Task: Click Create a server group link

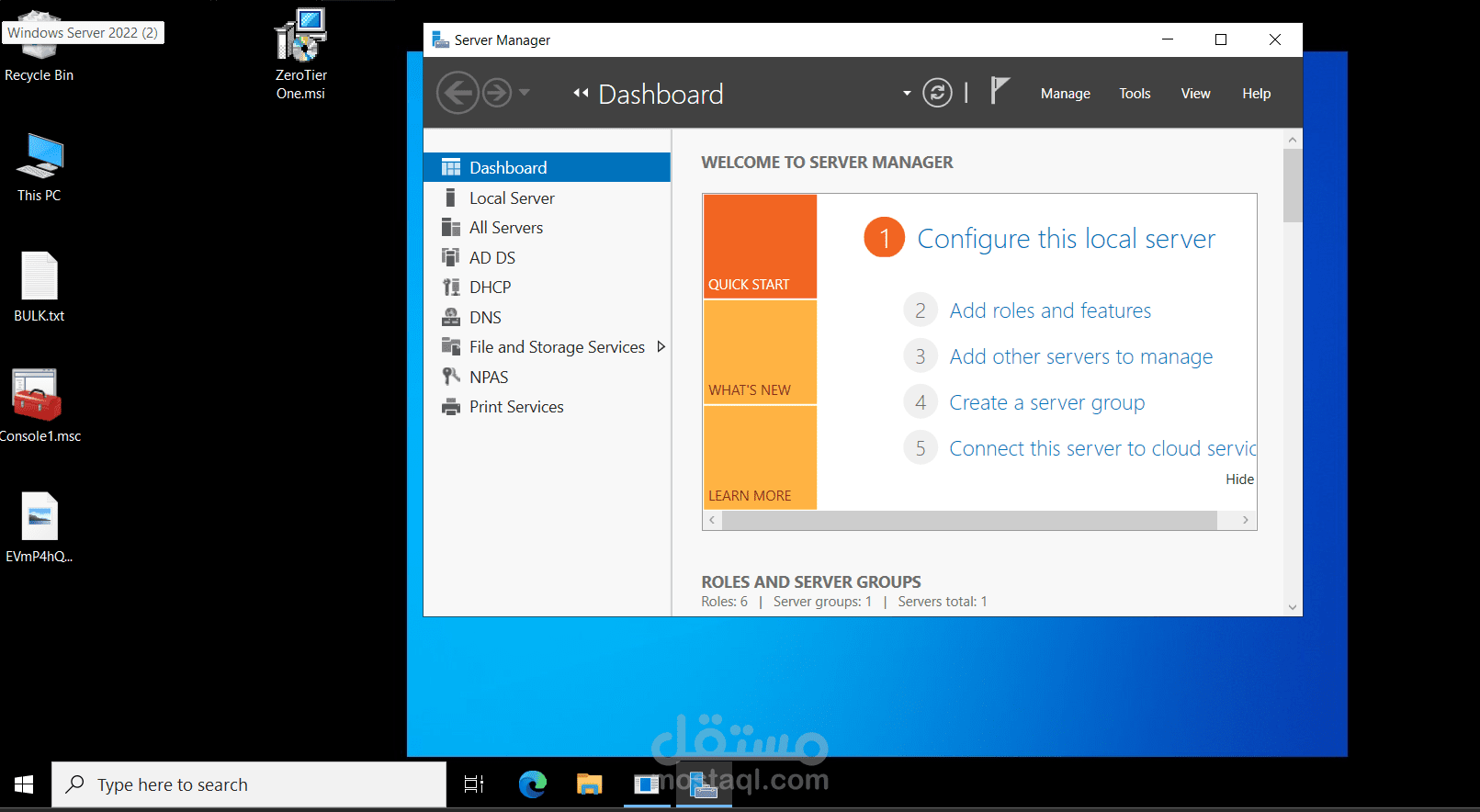Action: 1046,402
